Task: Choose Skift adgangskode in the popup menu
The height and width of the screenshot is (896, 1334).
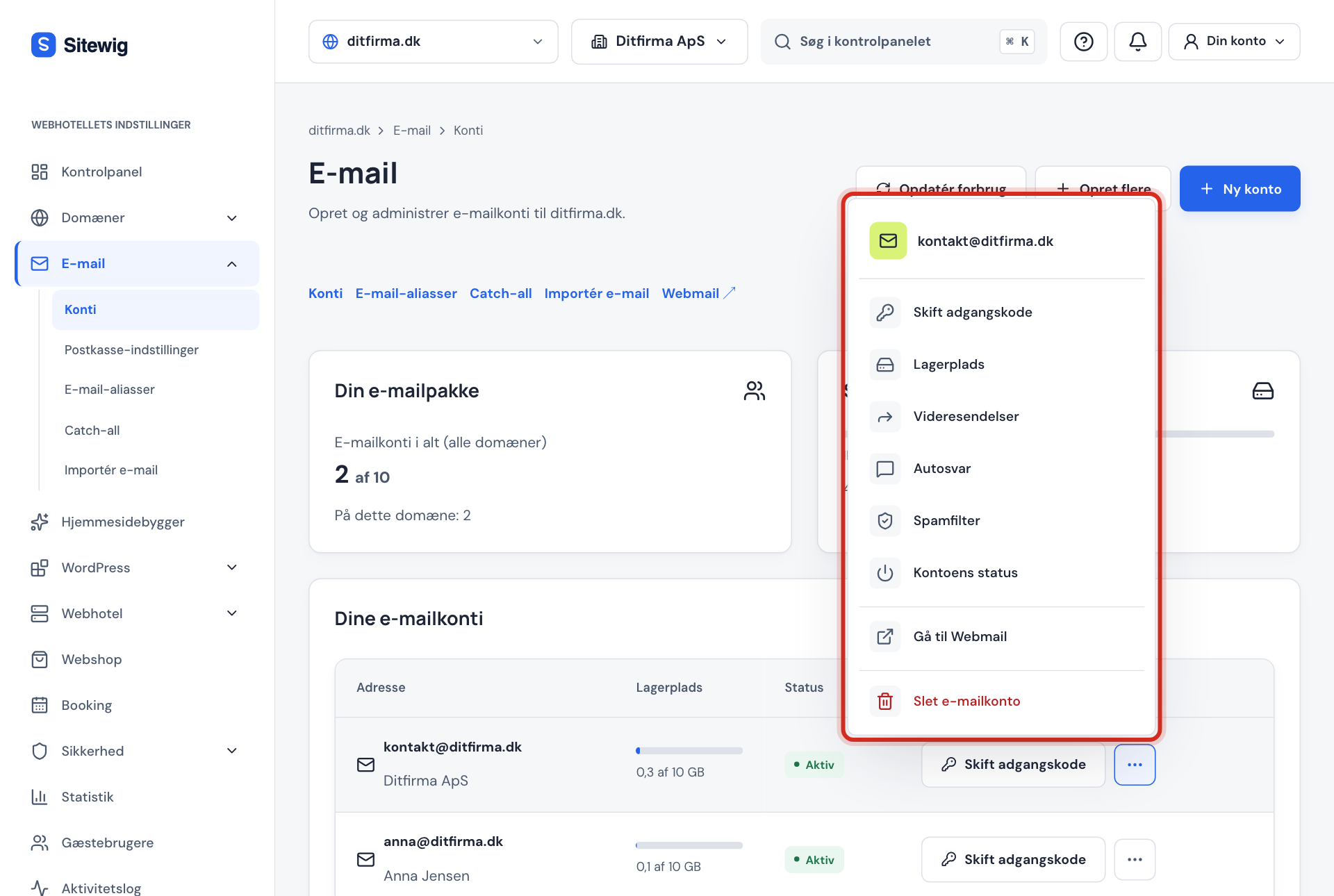Action: click(1002, 313)
